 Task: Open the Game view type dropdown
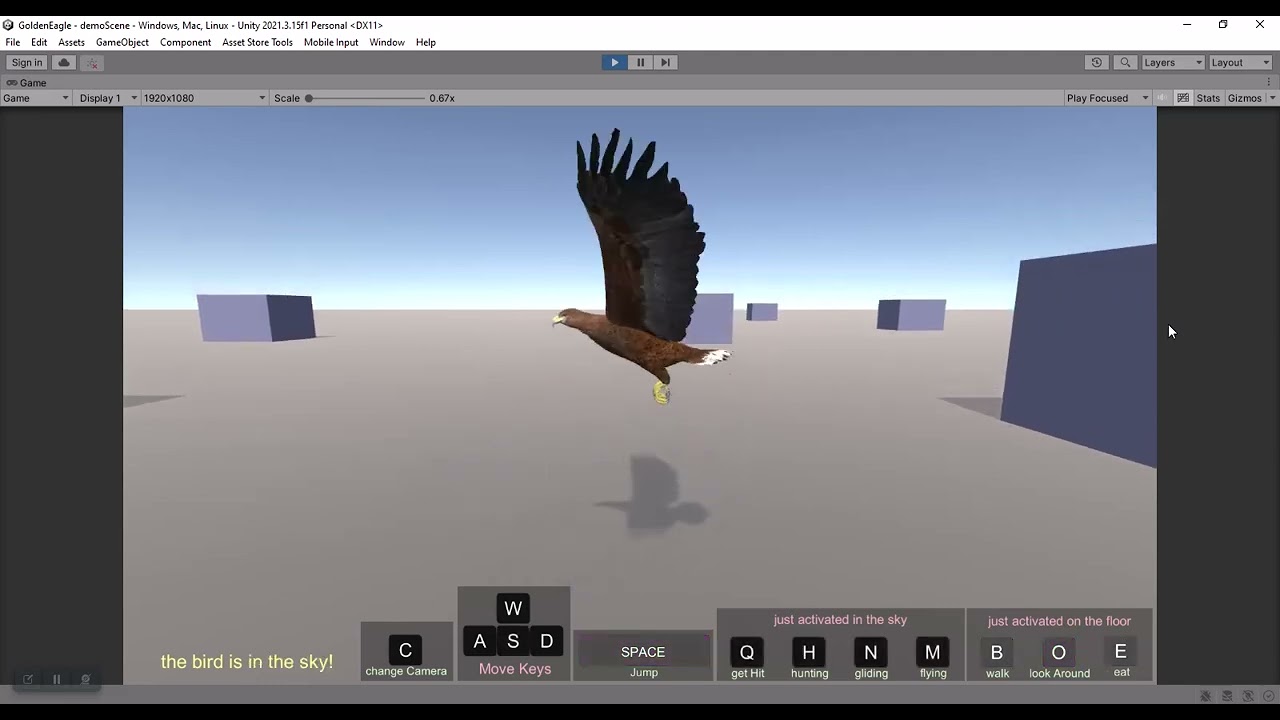tap(36, 98)
